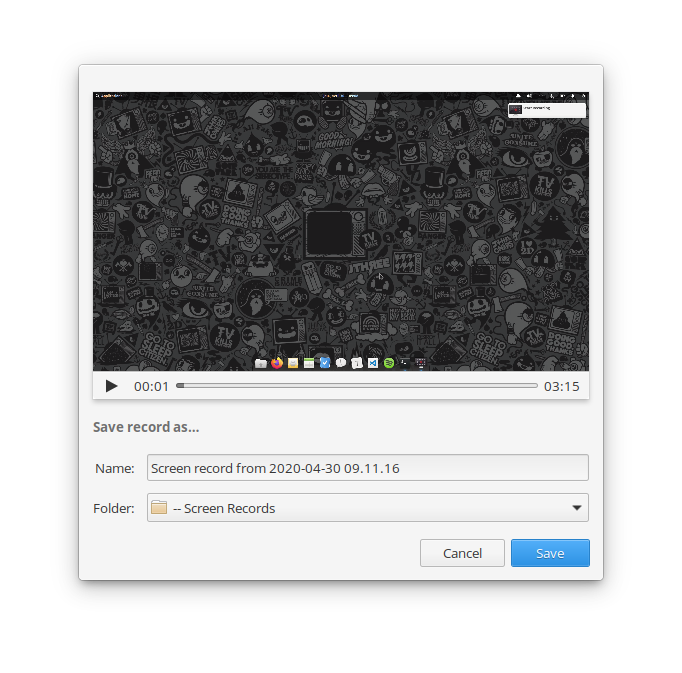Cancel saving the screen record
The width and height of the screenshot is (682, 673).
coord(462,553)
